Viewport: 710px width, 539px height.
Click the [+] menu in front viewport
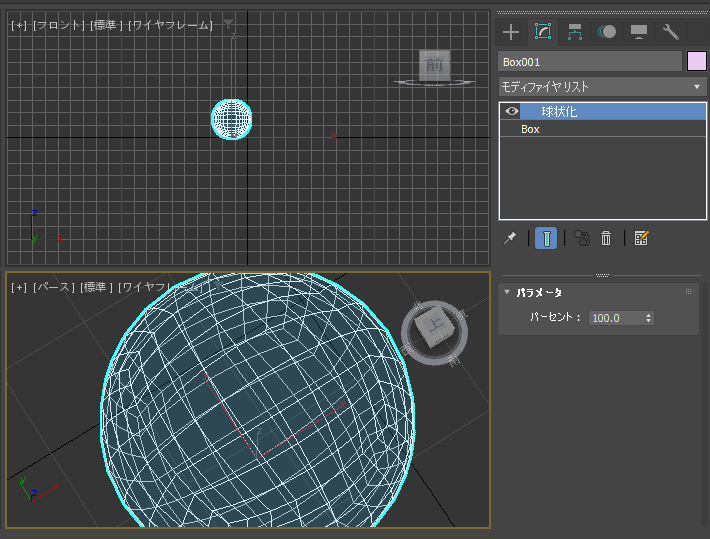[19, 25]
